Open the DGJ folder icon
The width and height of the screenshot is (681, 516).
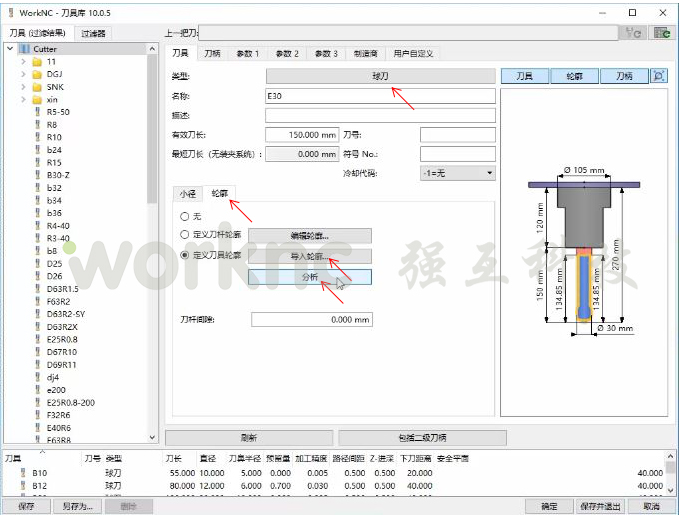[x=37, y=74]
